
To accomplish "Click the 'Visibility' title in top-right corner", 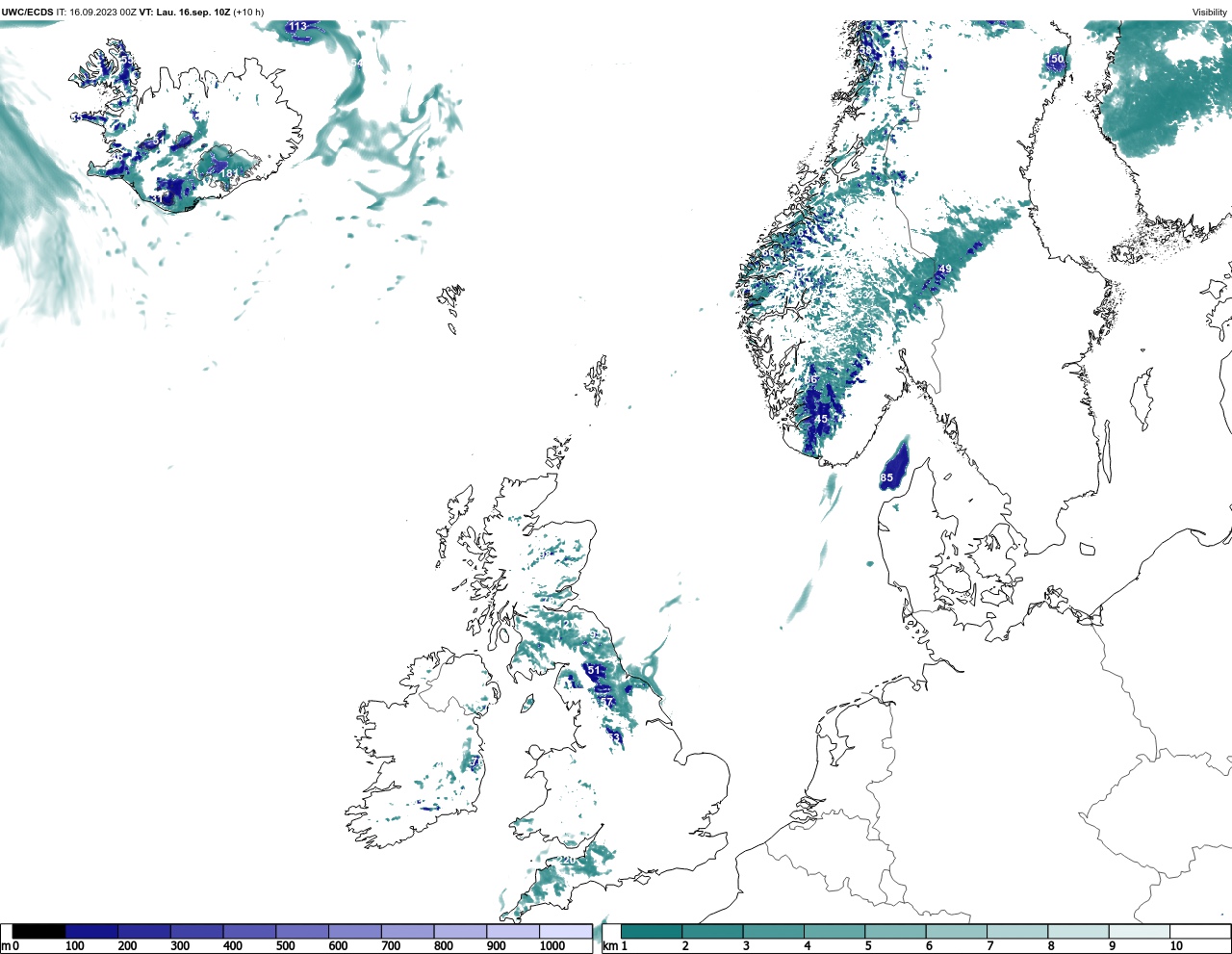I will [x=1210, y=13].
